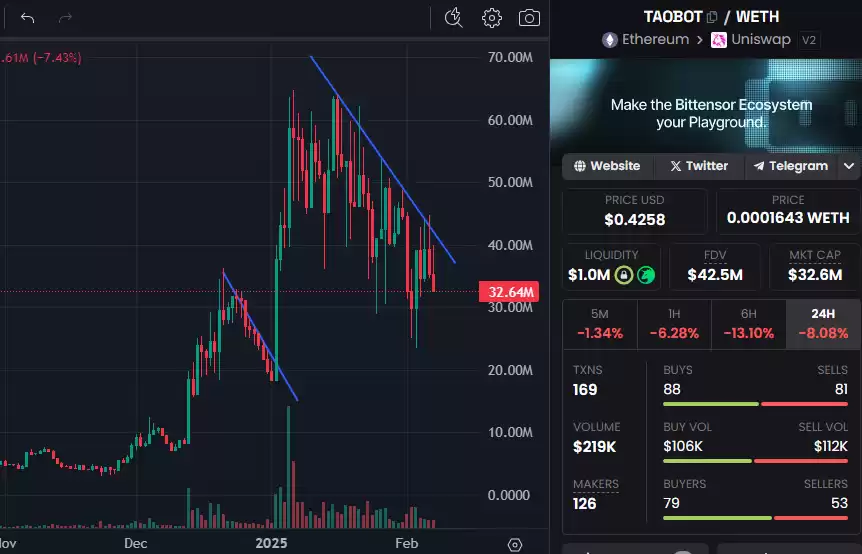Click the BUY VOL $106K value
This screenshot has height=554, width=862.
683,446
